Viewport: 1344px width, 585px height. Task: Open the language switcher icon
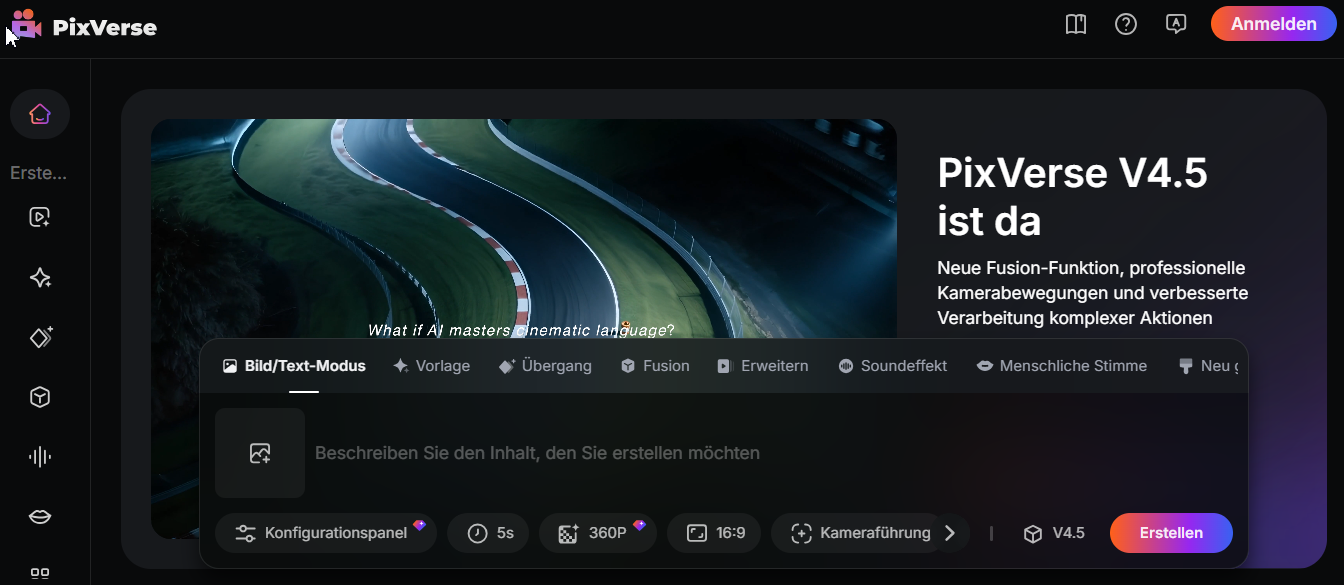(1176, 24)
